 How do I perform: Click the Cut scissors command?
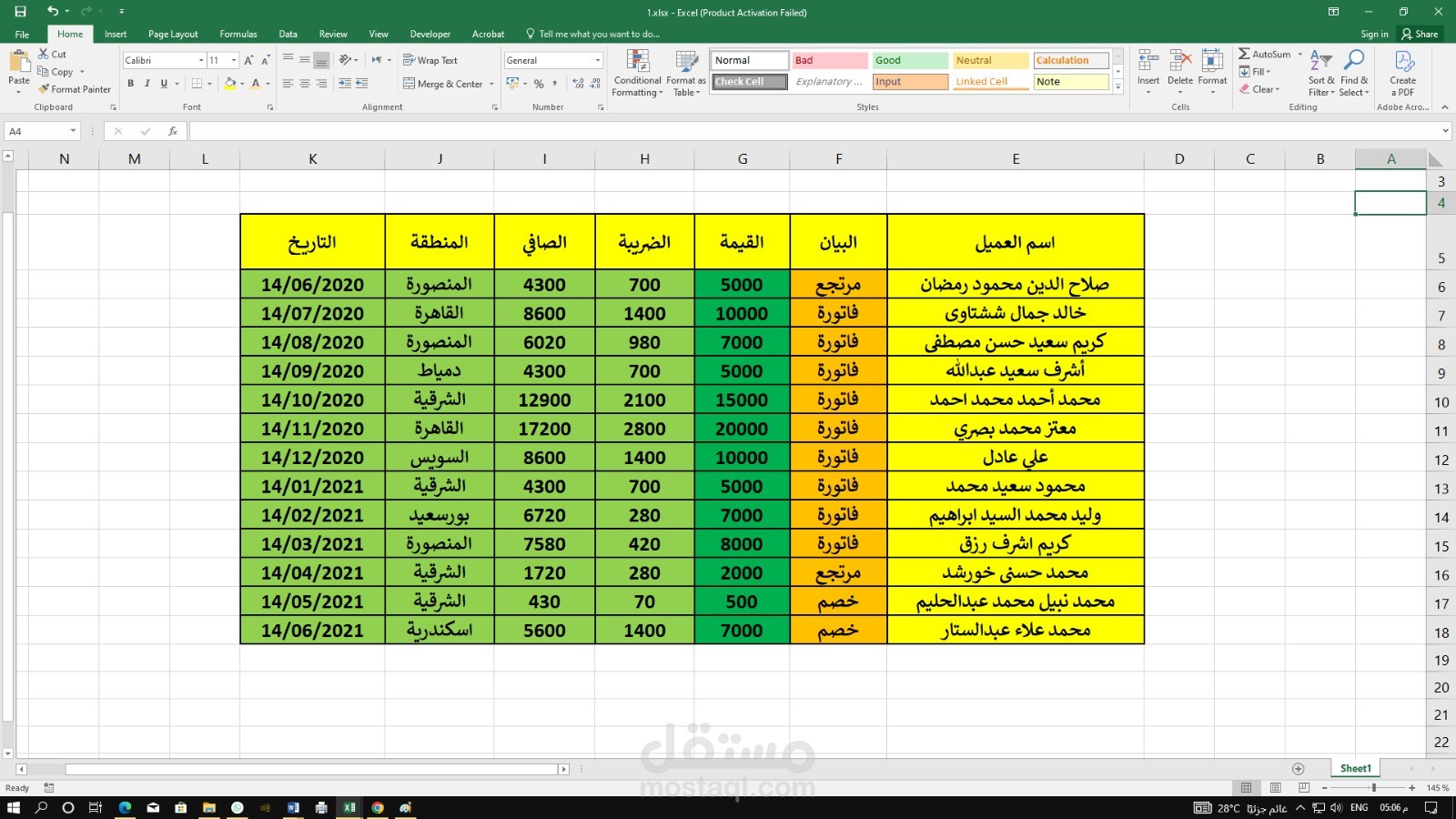(x=52, y=55)
